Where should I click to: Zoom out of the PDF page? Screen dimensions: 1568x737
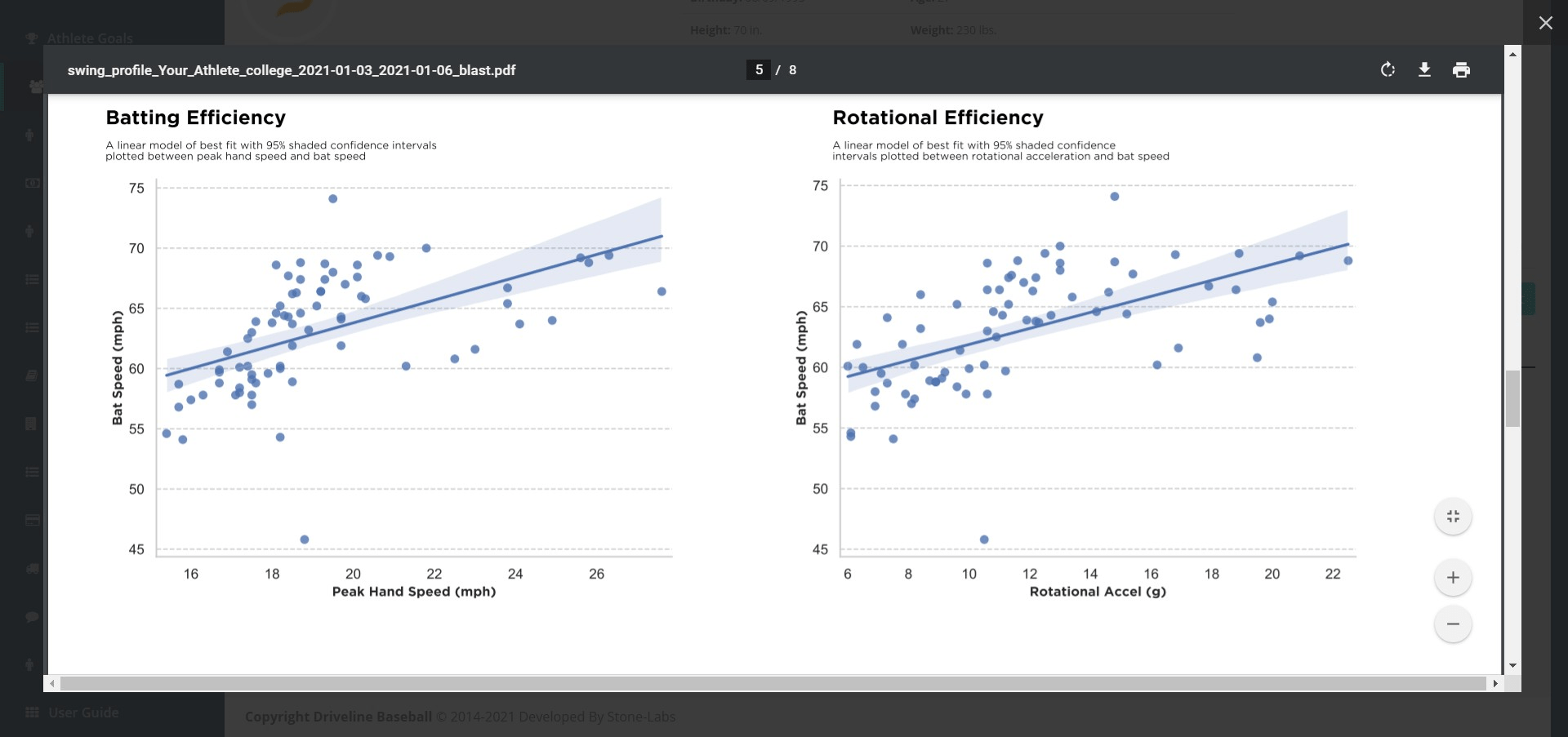point(1453,624)
